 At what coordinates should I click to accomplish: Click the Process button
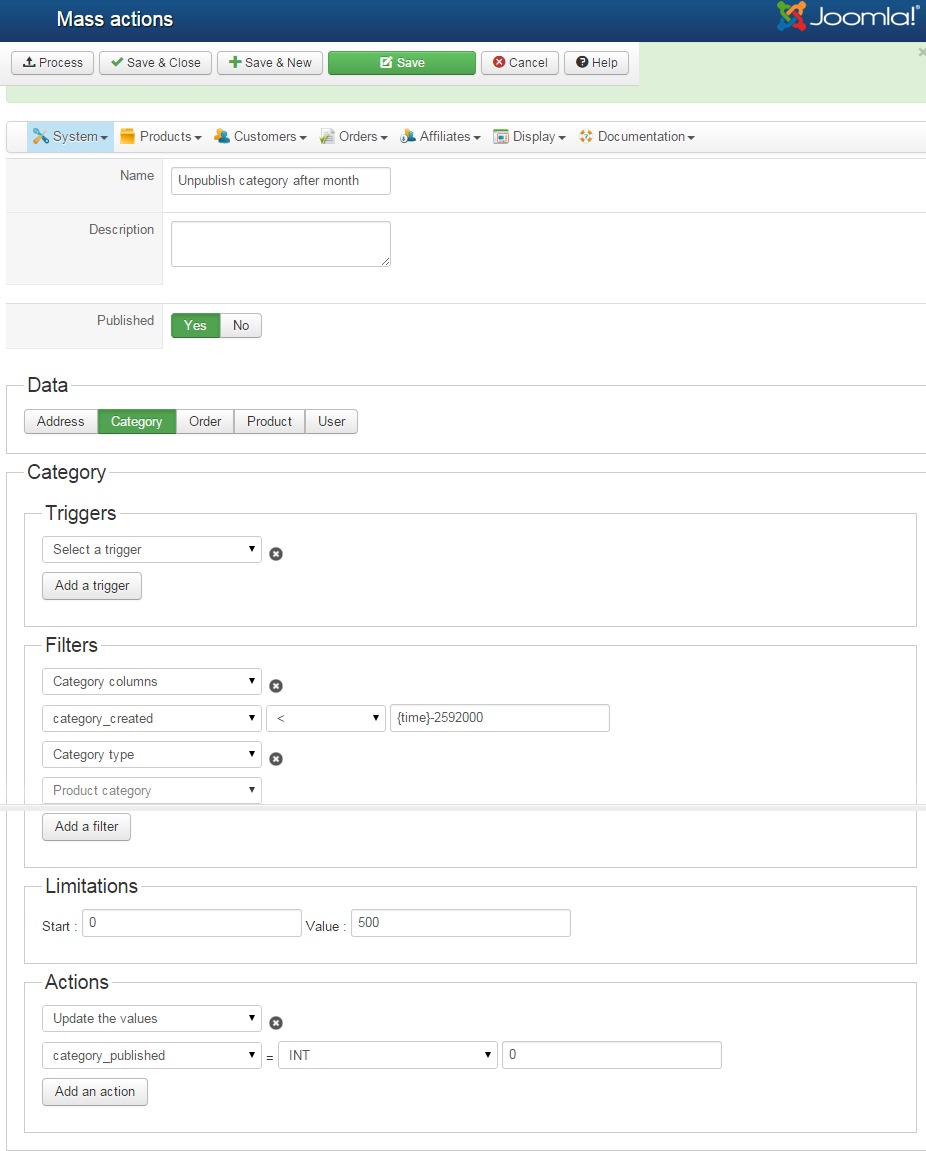coord(53,63)
